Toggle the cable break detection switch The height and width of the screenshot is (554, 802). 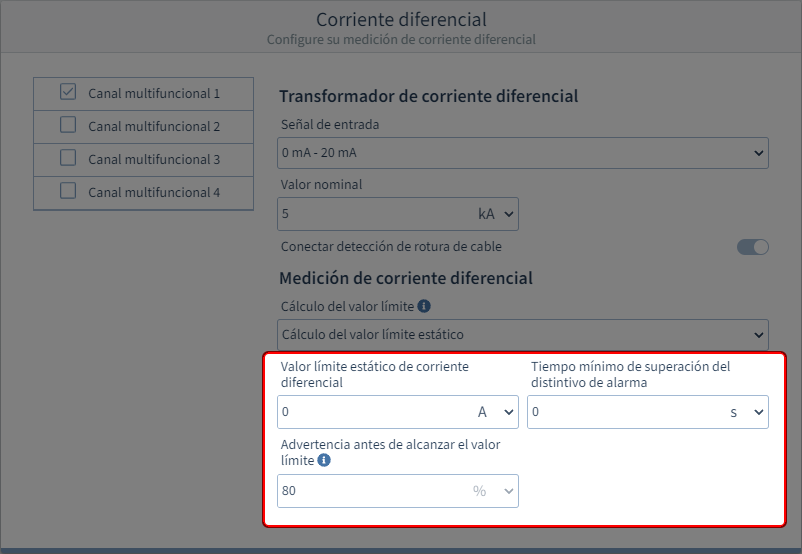click(752, 247)
